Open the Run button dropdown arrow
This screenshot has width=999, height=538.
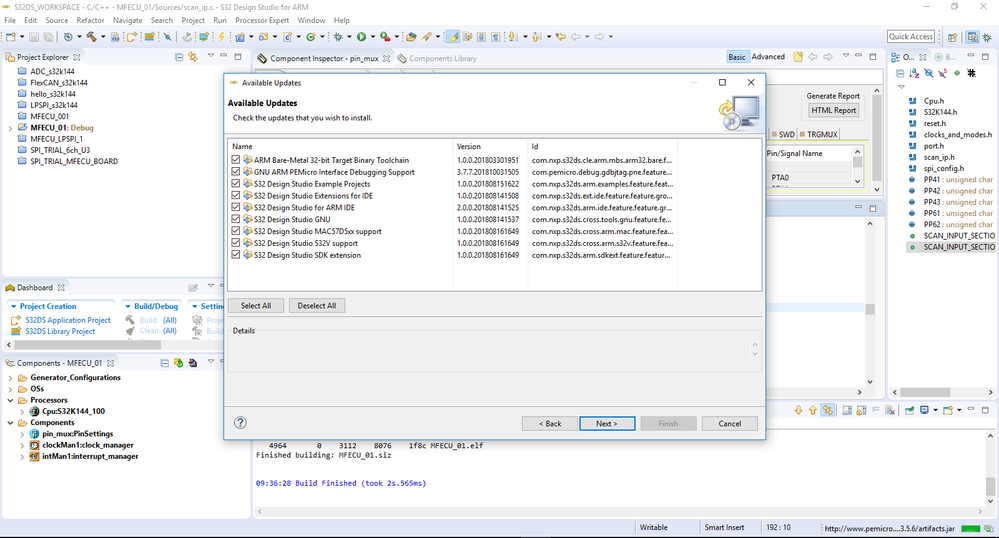(373, 37)
